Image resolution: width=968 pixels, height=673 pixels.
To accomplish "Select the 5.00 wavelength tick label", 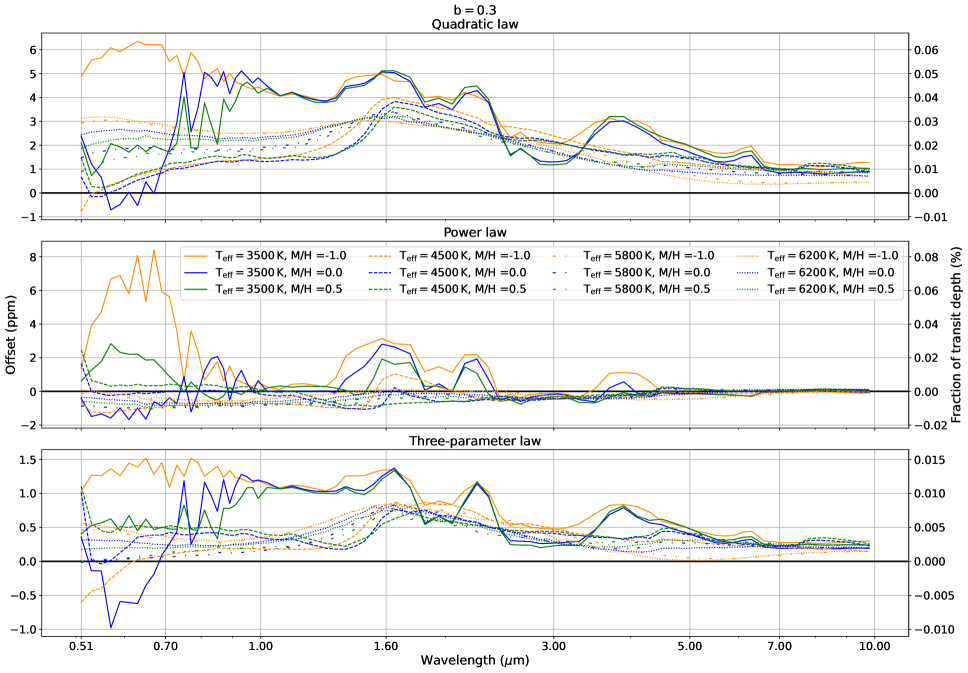I will (690, 646).
